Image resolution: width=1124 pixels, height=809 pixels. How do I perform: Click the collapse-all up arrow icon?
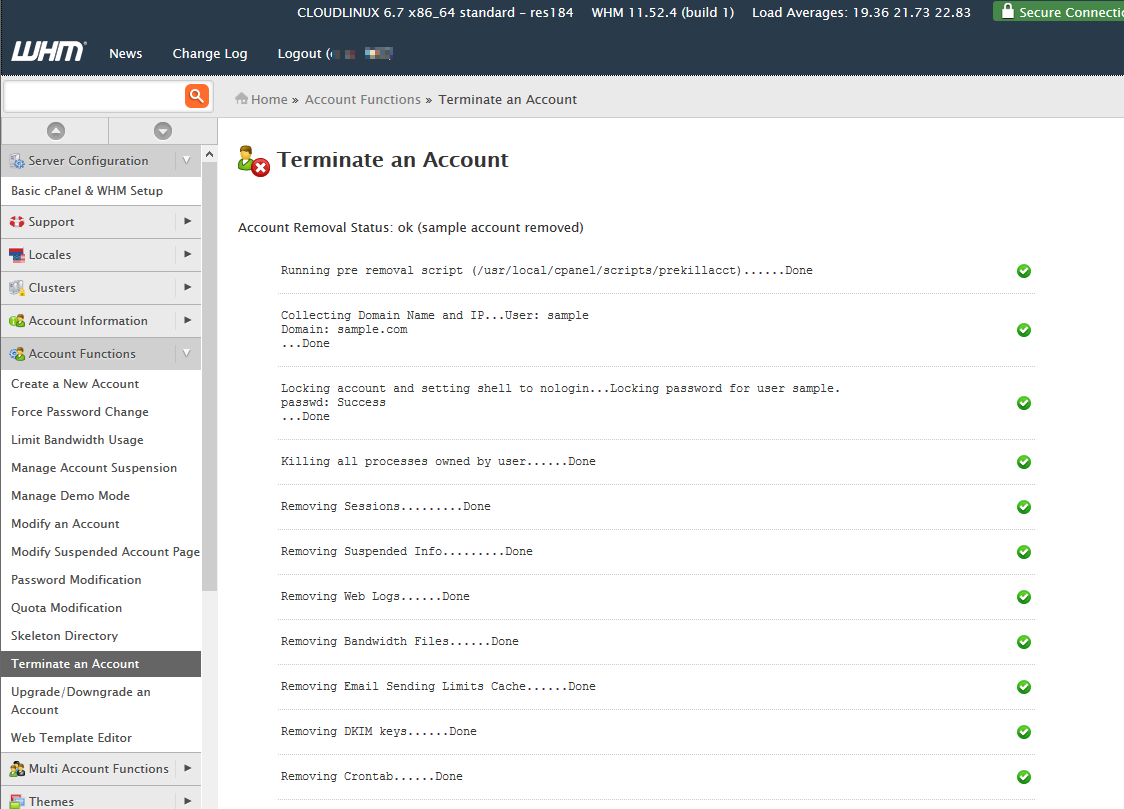point(55,130)
